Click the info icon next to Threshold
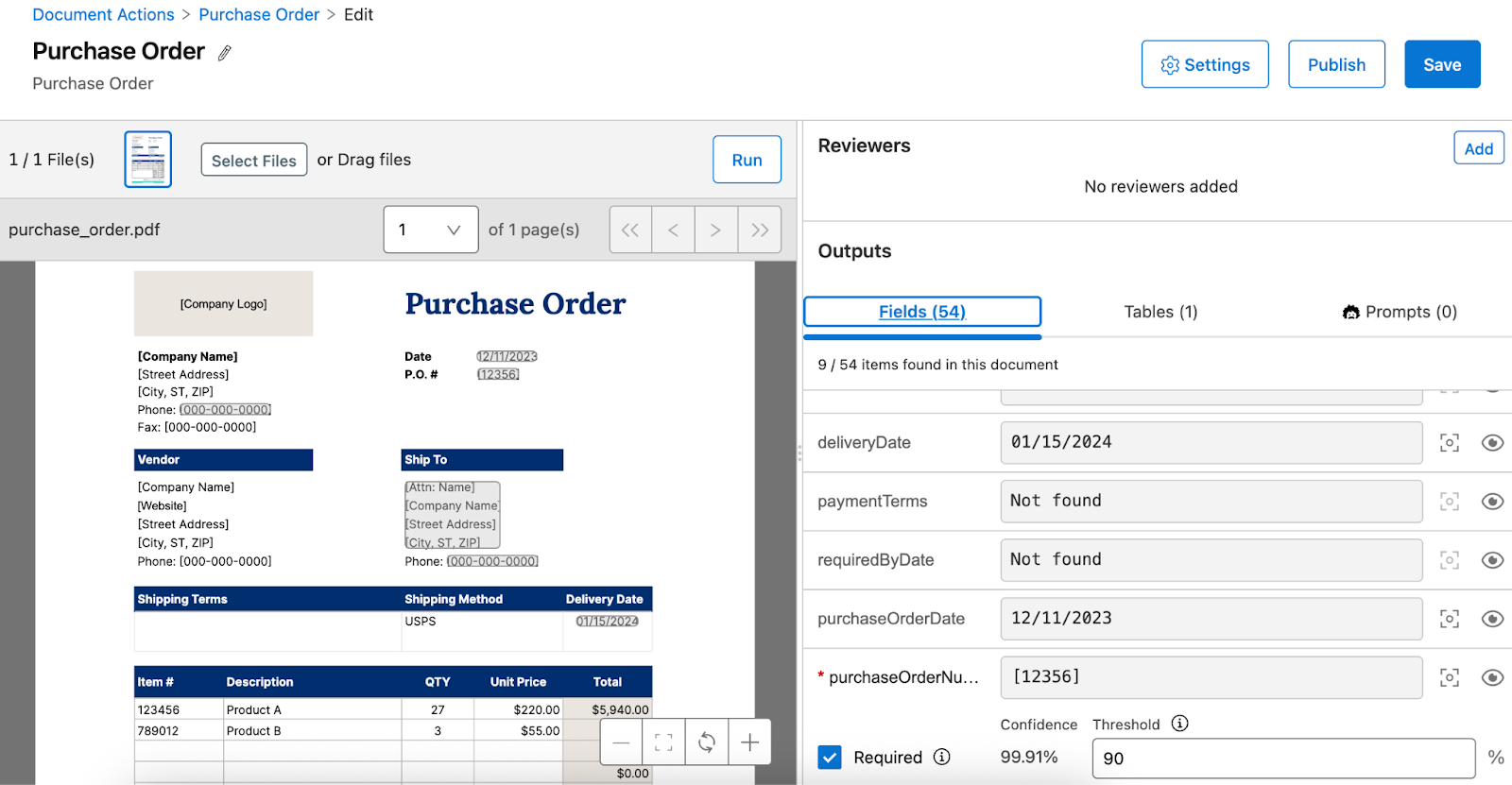 1179,724
